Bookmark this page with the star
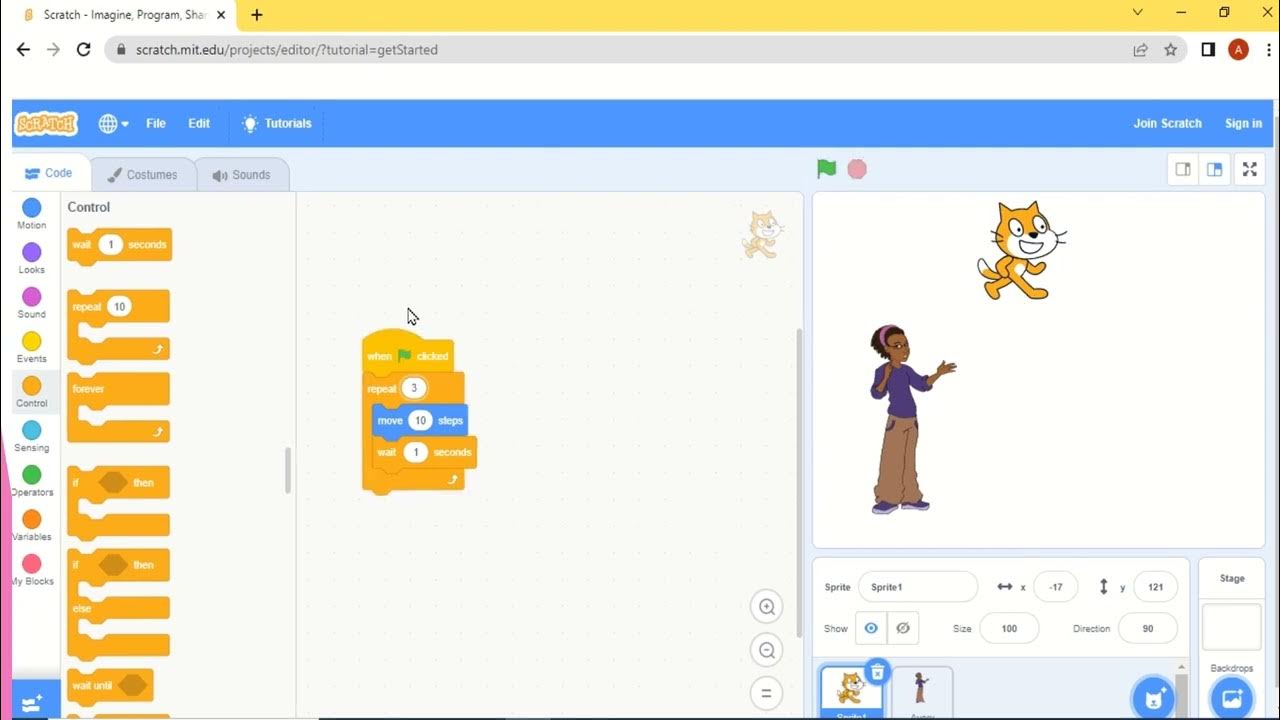This screenshot has width=1280, height=720. coord(1170,49)
